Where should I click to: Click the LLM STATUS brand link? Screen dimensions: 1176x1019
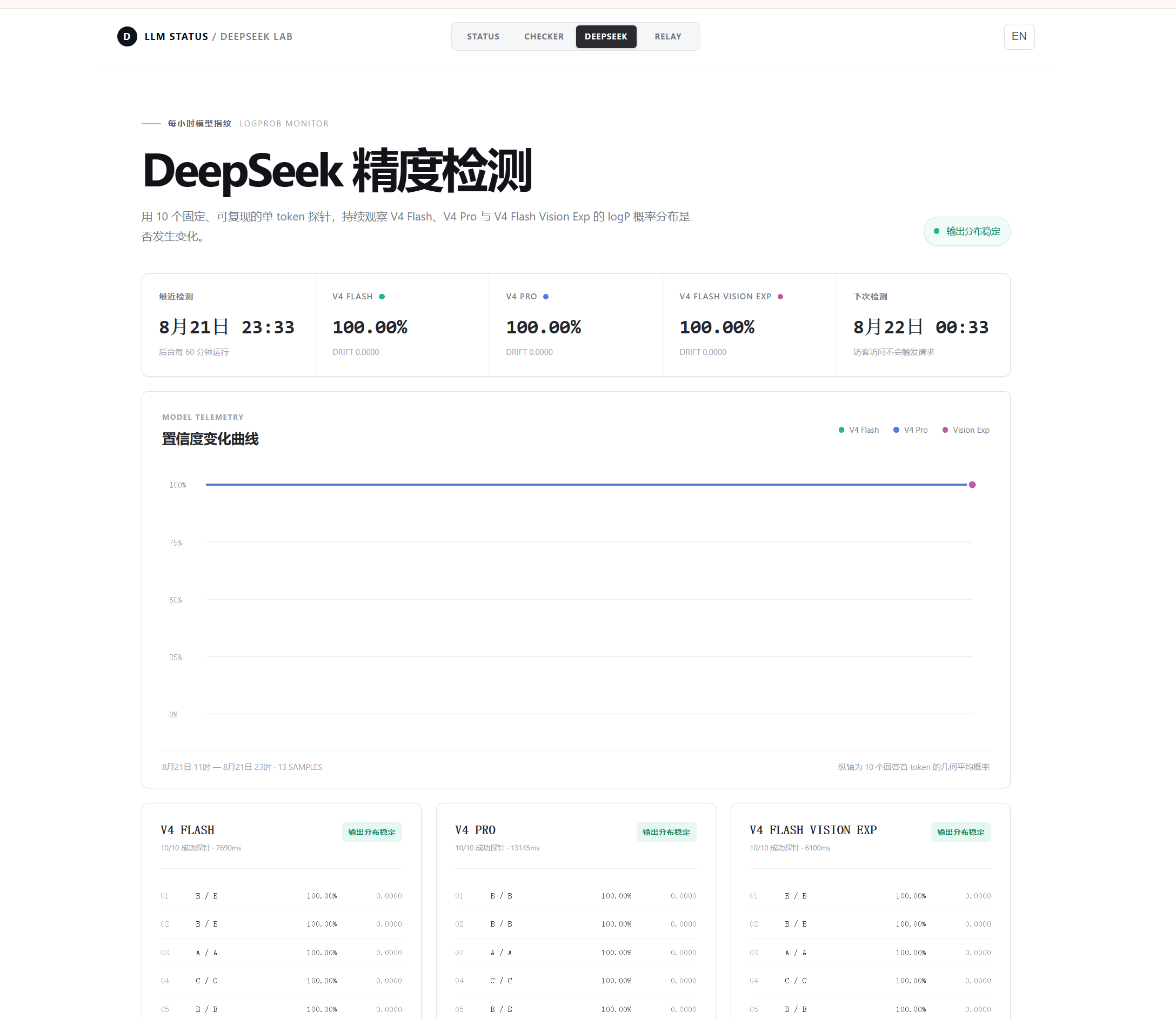176,36
